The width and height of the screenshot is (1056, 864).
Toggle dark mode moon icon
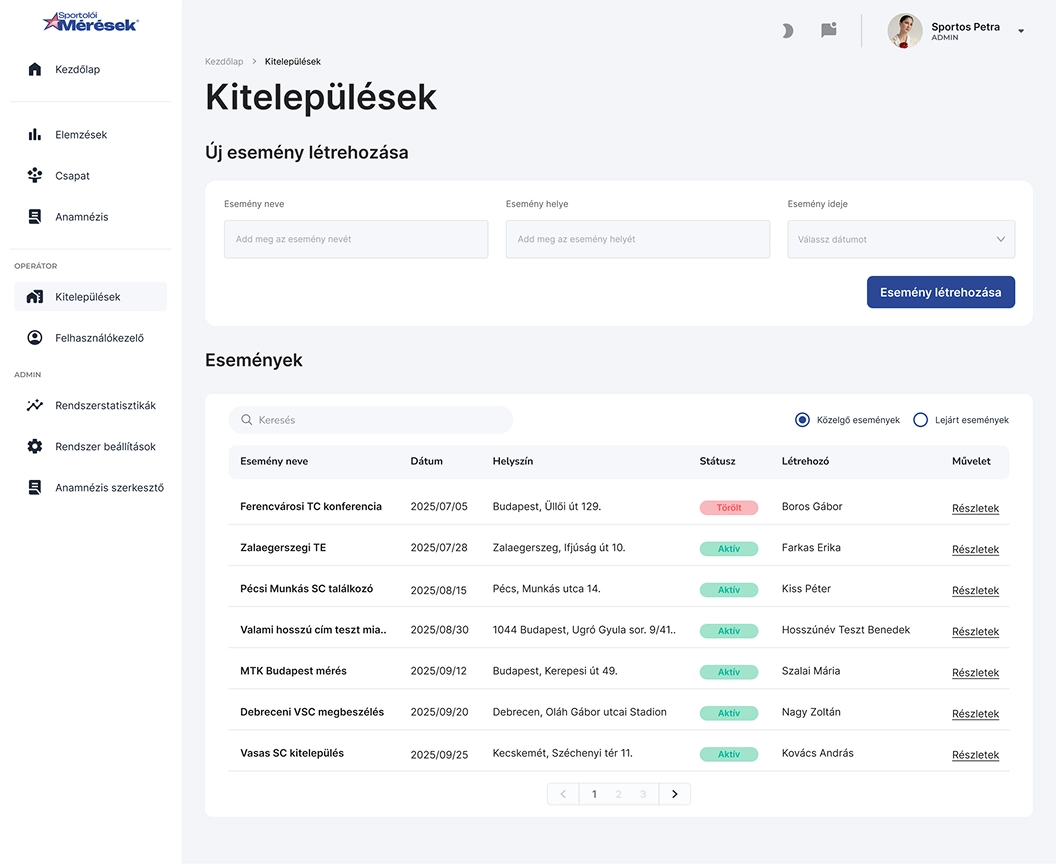point(787,30)
